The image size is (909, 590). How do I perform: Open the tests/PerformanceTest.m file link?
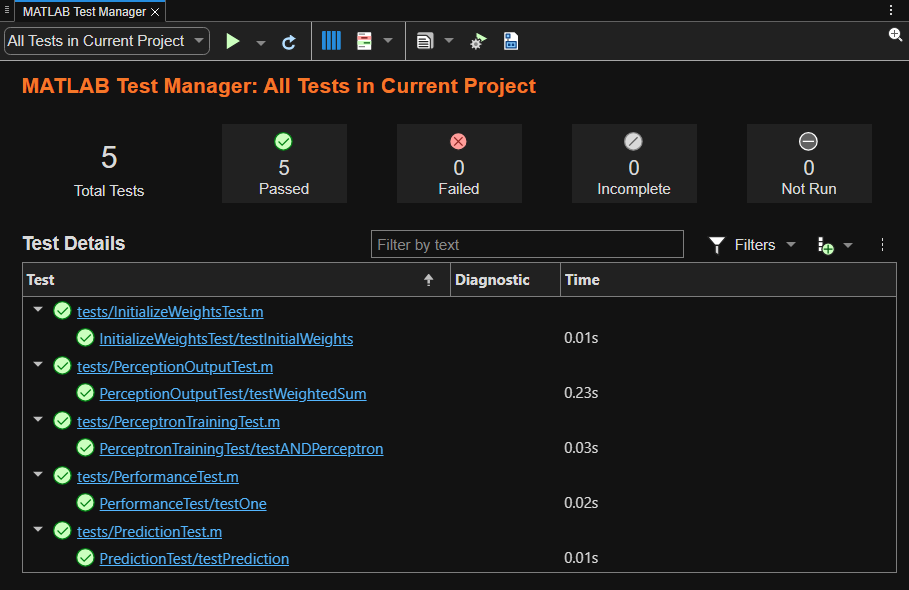click(x=158, y=477)
